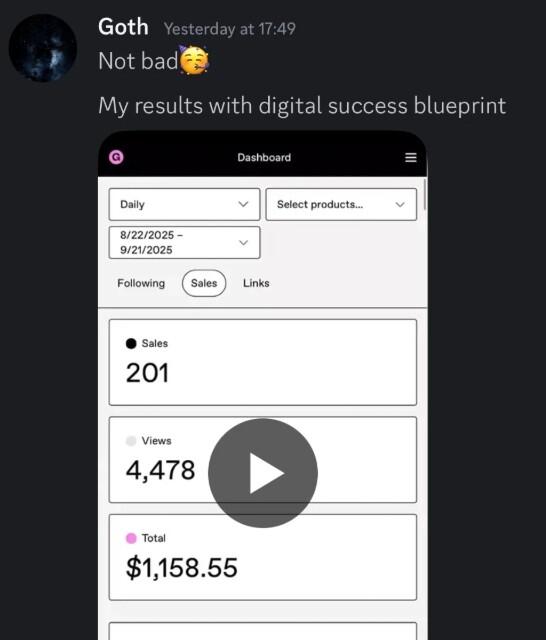The height and width of the screenshot is (640, 546).
Task: Click the dashboard scrollbar thumb
Action: point(425,194)
